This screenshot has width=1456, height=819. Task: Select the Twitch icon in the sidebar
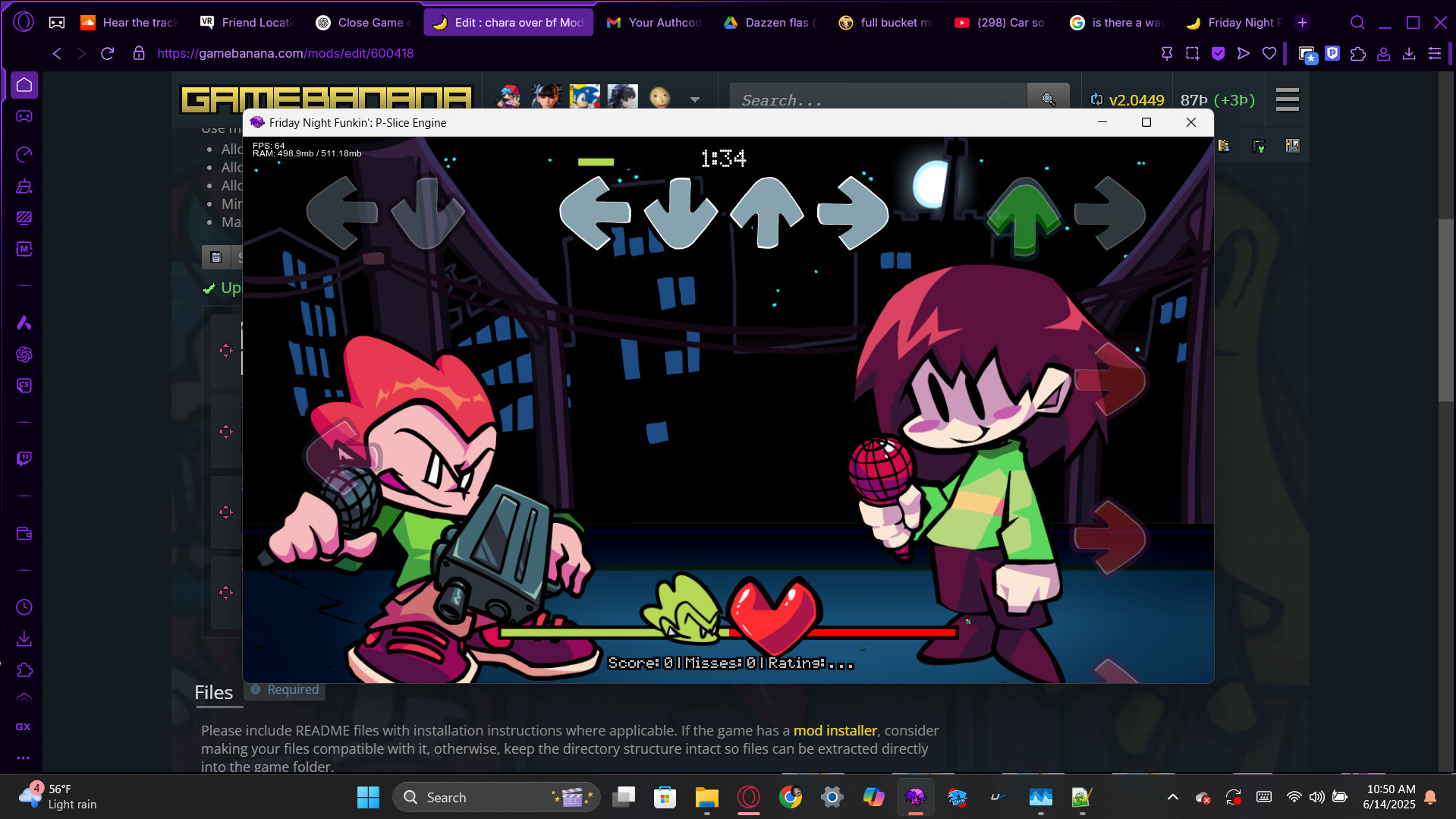pyautogui.click(x=24, y=458)
